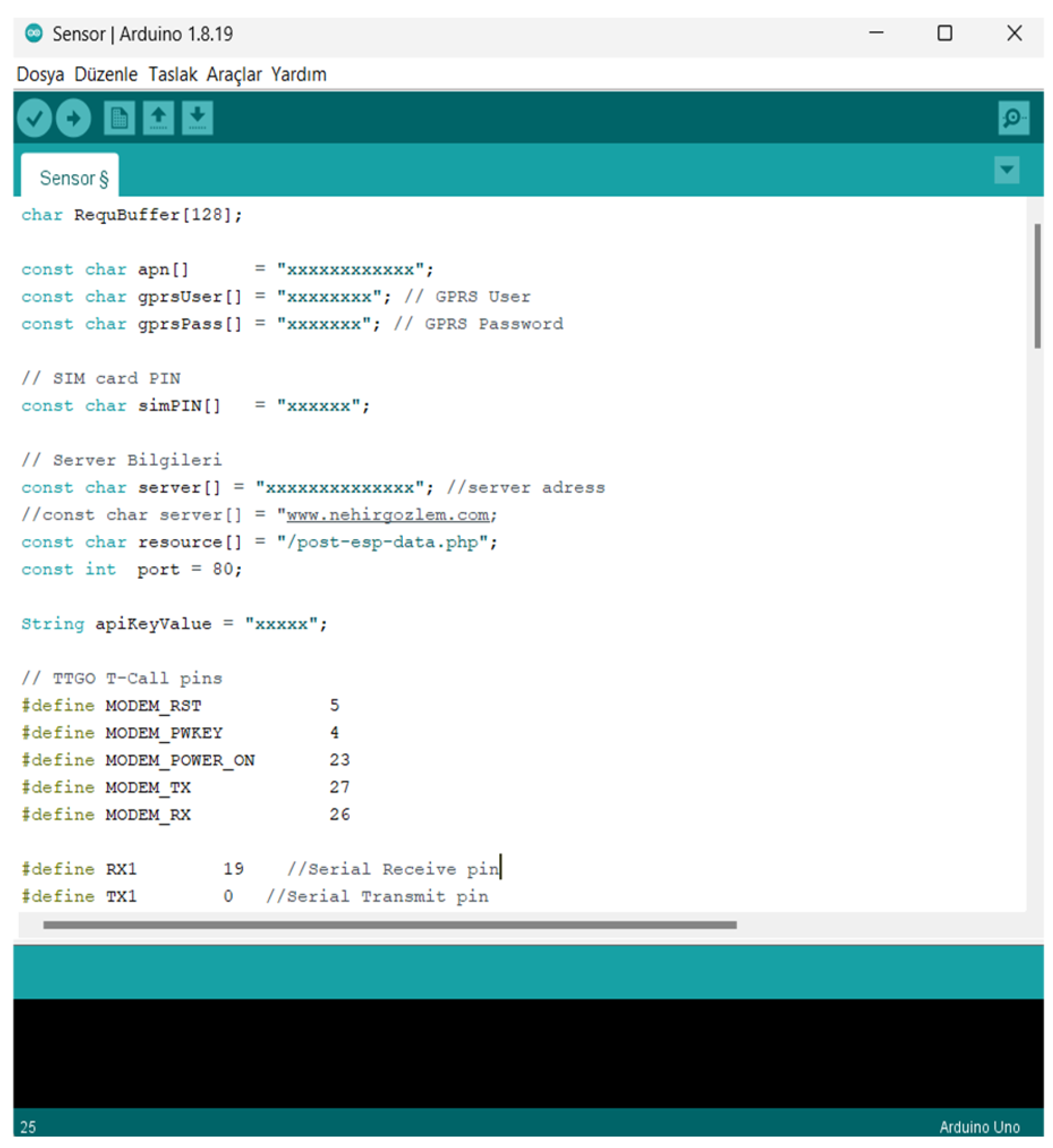Open a sketch using the Open icon
The height and width of the screenshot is (1148, 1053).
158,117
